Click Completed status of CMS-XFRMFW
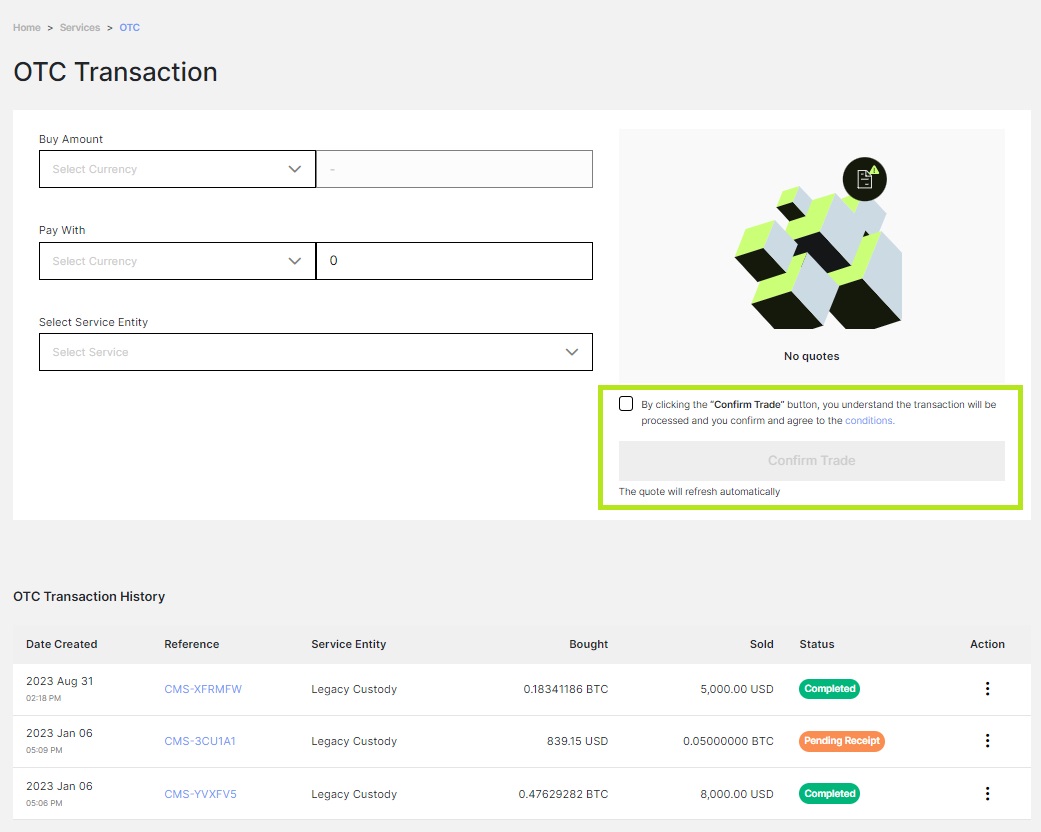 (x=829, y=689)
